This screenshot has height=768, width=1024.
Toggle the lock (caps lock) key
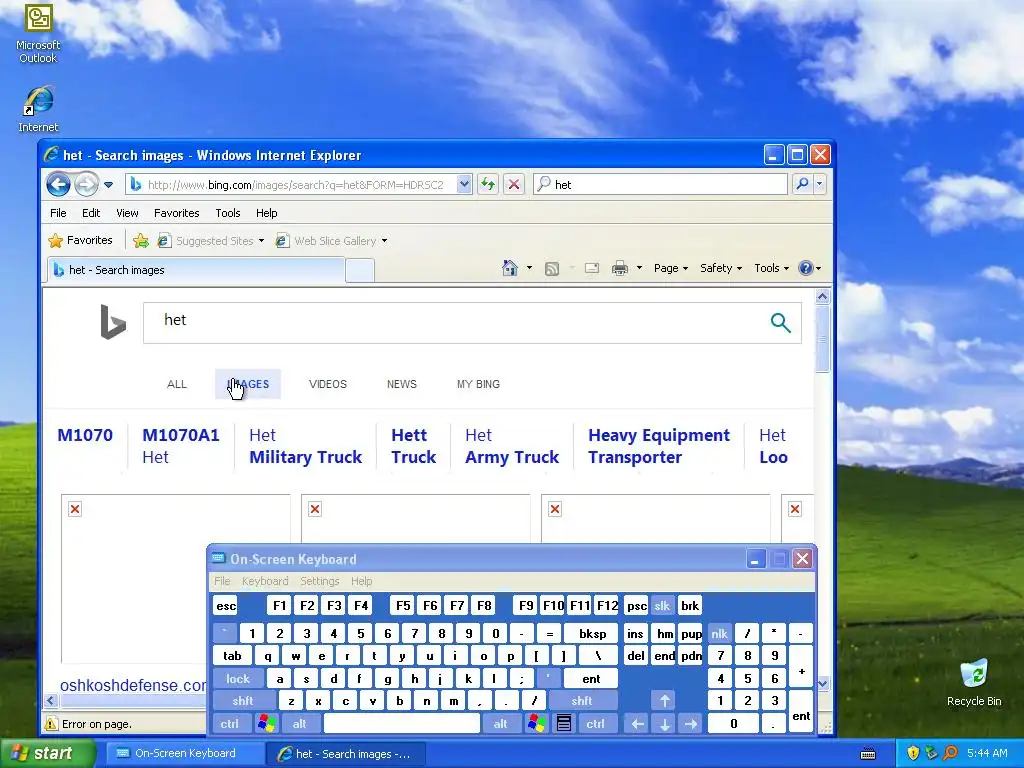[238, 679]
